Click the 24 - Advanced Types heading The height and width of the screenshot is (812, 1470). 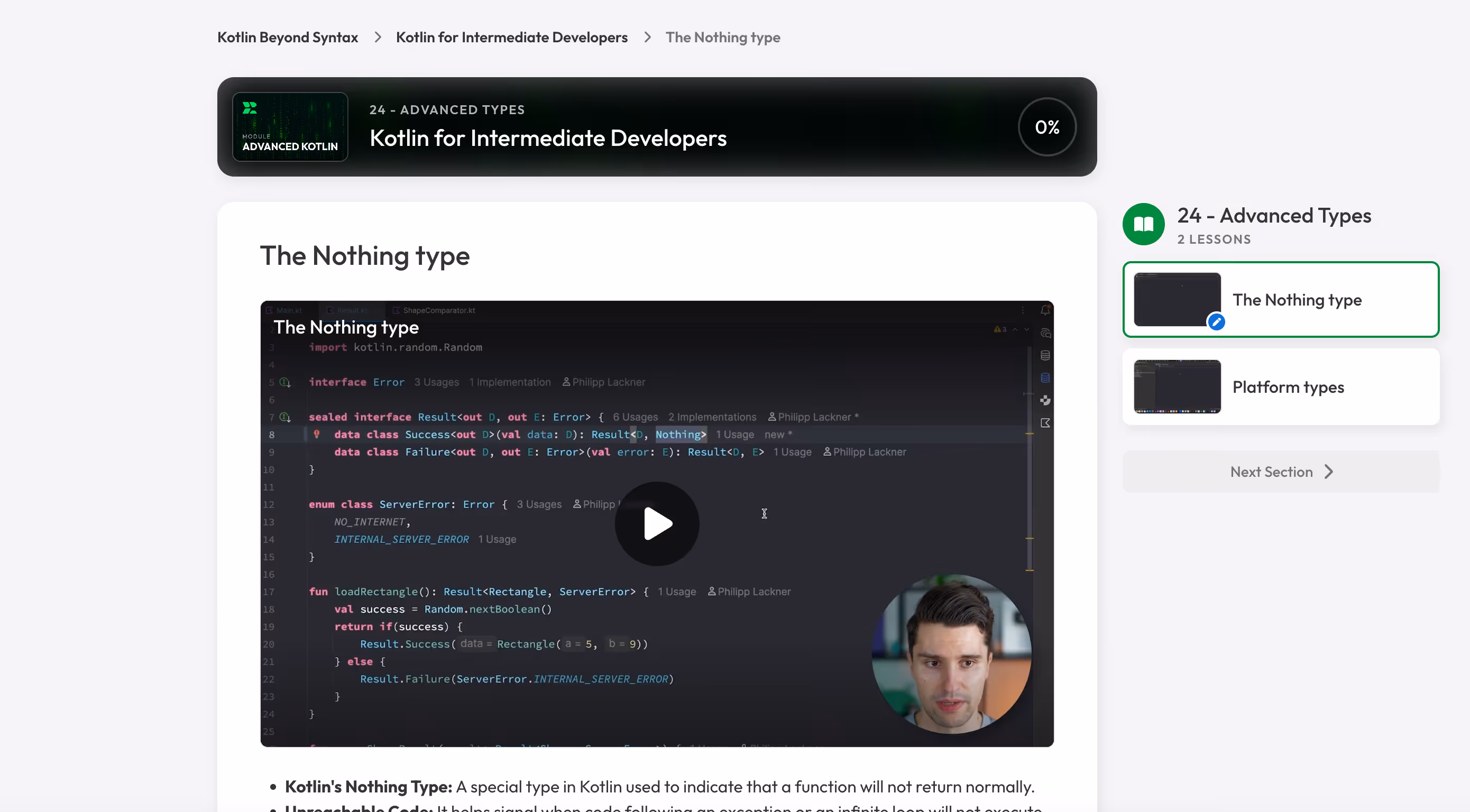point(1274,216)
